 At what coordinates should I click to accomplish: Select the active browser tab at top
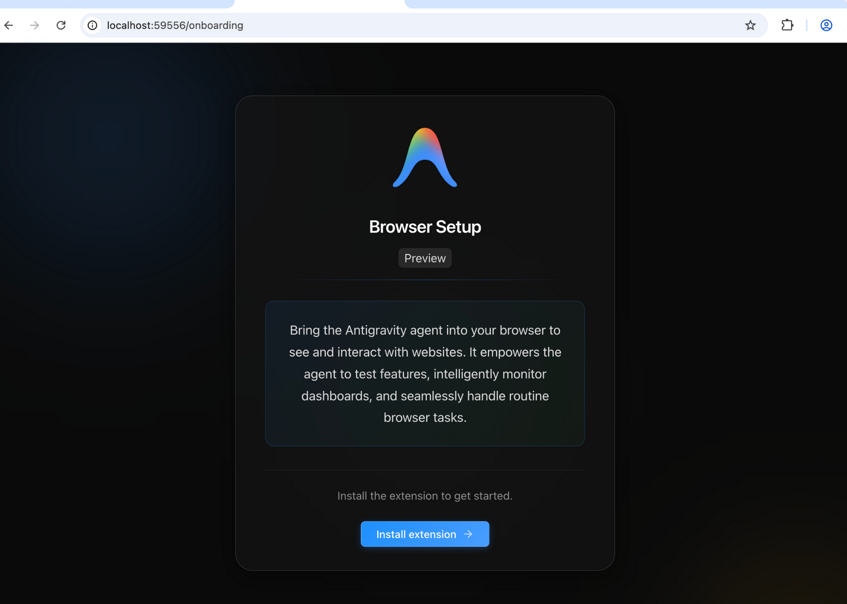click(319, 4)
